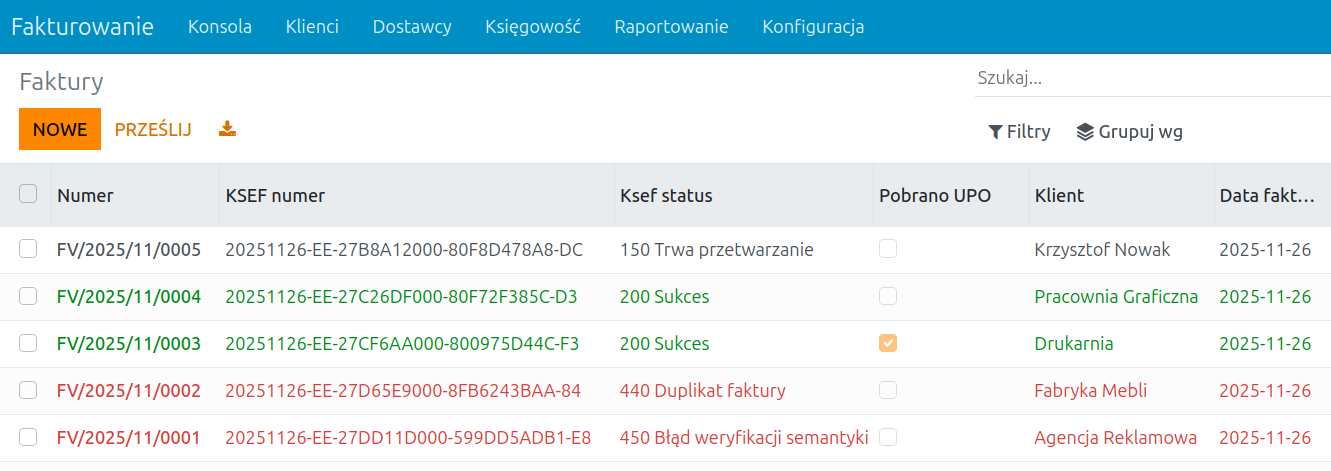1331x471 pixels.
Task: Toggle Pobrano UPO checkbox for Drukarnia
Action: (x=888, y=343)
